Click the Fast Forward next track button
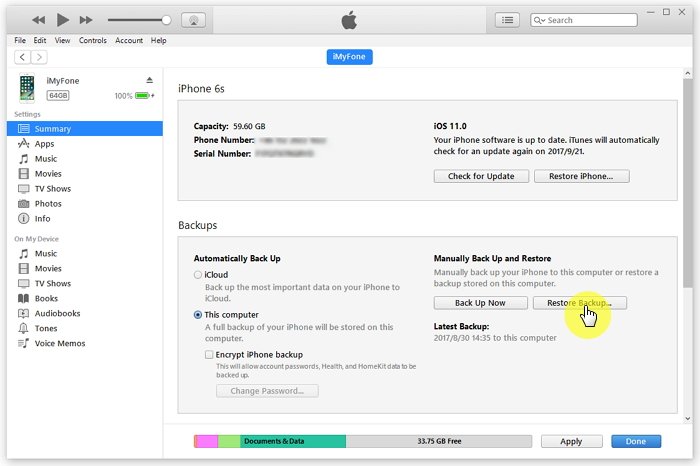 pyautogui.click(x=87, y=20)
